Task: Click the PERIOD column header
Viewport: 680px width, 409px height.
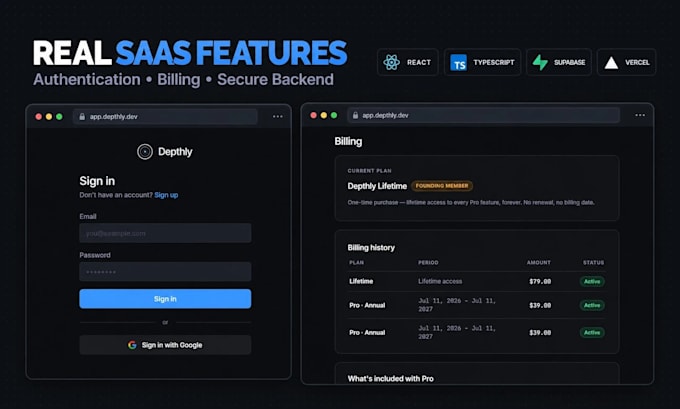Action: pyautogui.click(x=428, y=263)
